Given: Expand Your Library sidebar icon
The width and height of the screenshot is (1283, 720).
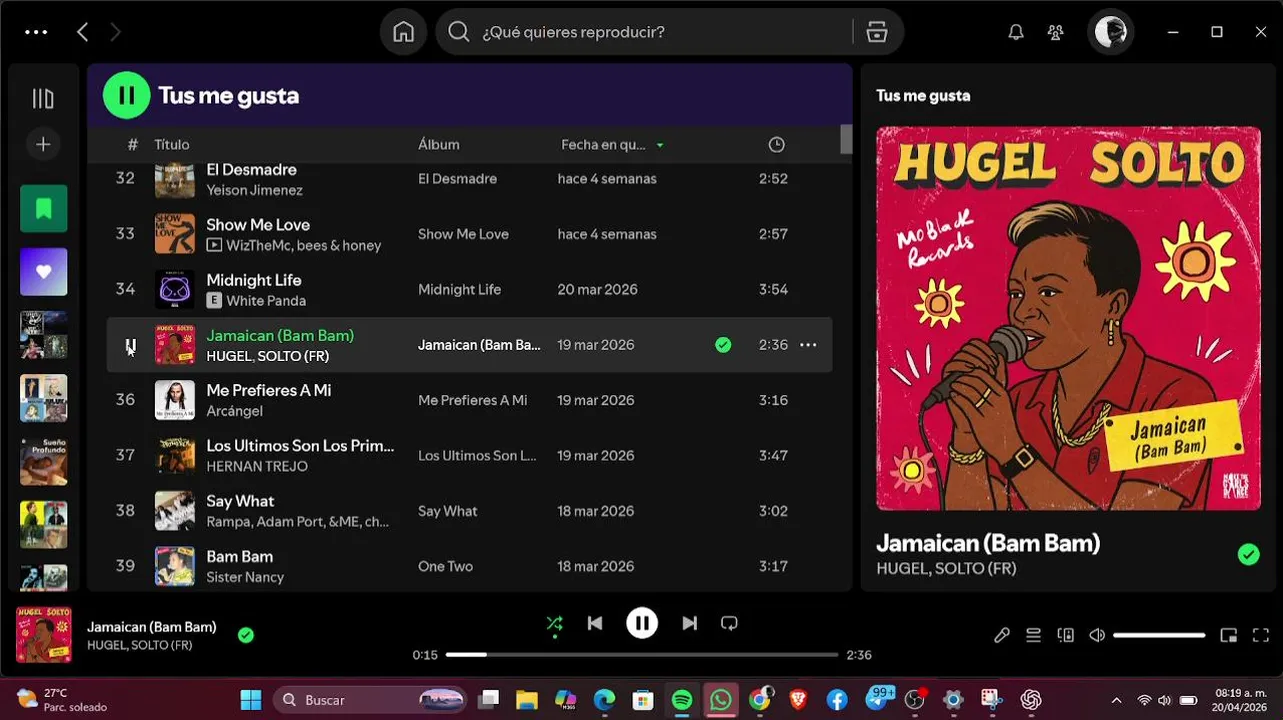Looking at the screenshot, I should tap(43, 98).
